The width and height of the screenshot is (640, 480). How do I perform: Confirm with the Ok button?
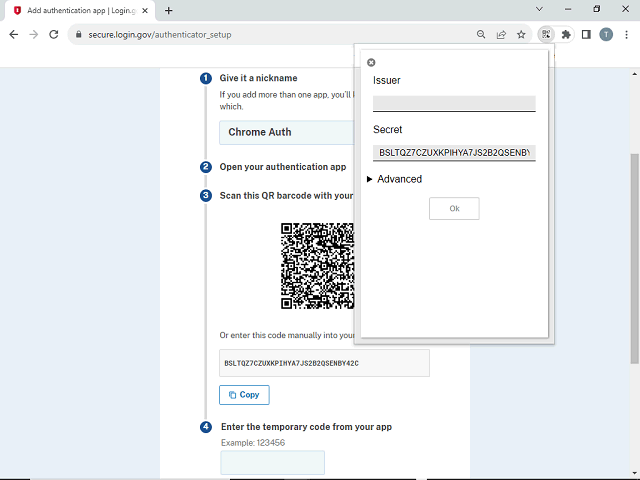coord(454,209)
